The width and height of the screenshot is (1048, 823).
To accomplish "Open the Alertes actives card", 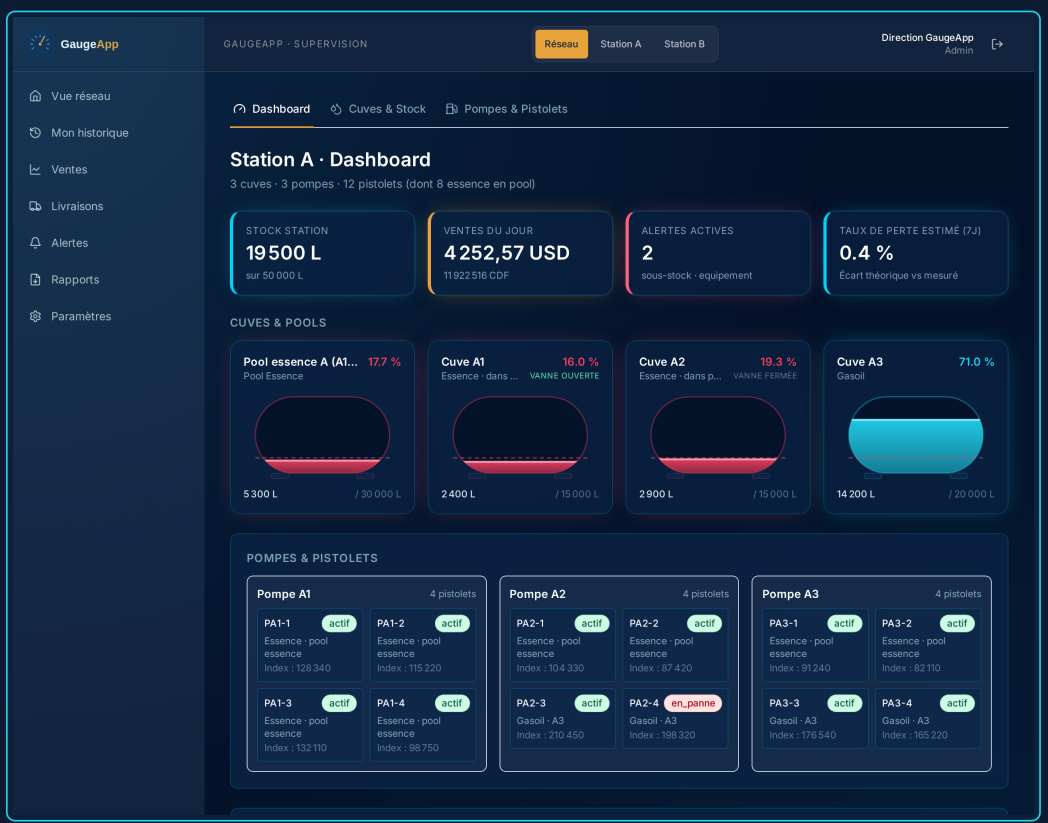I will pos(718,253).
